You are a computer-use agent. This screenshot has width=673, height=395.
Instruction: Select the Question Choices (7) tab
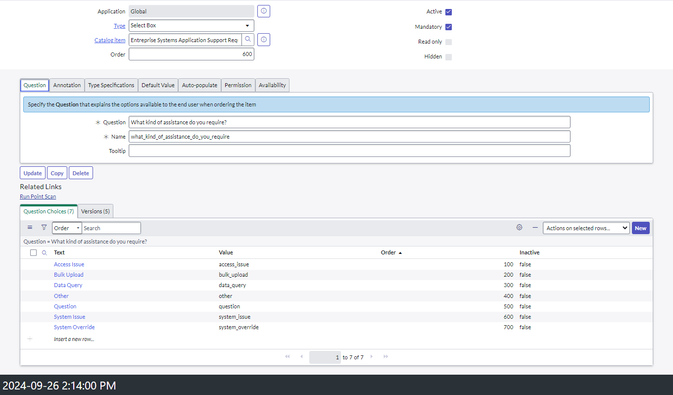[49, 211]
